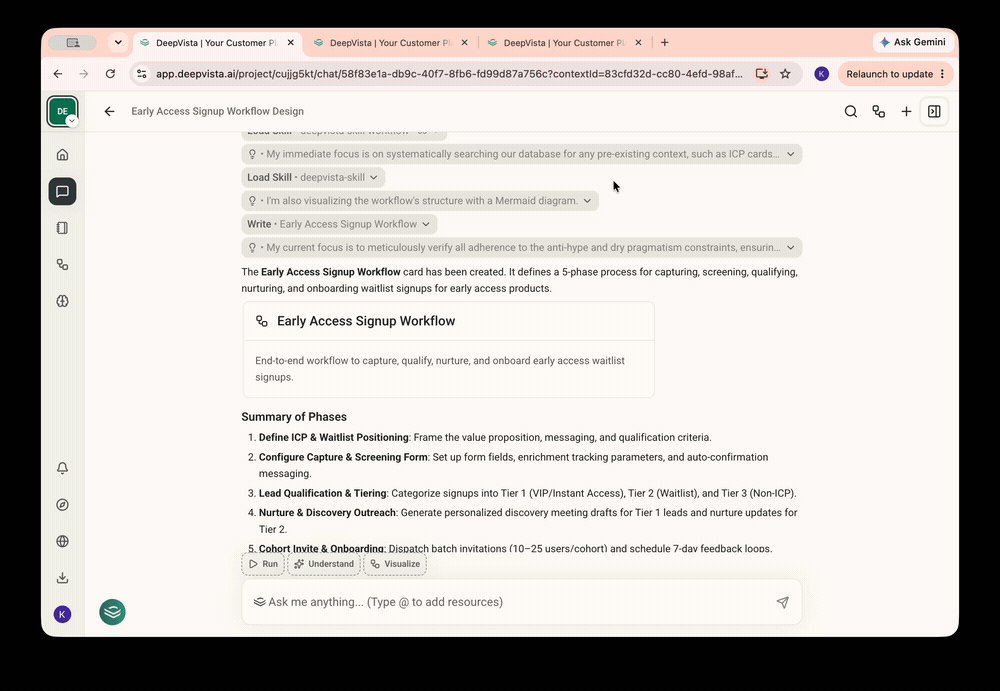1000x691 pixels.
Task: Open Chrome menu three dots
Action: point(943,74)
